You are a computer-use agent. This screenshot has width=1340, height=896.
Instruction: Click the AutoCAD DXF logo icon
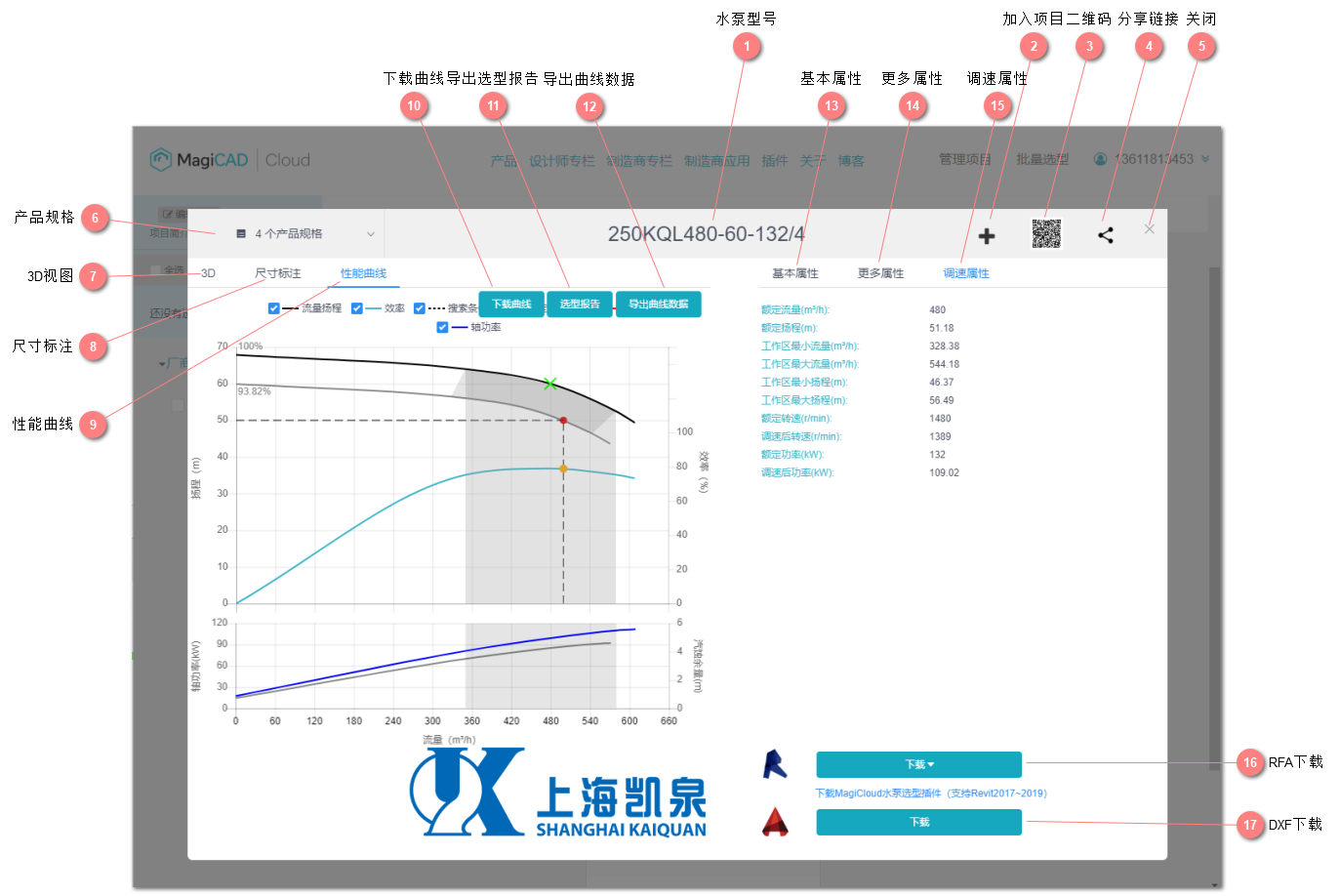pos(775,823)
